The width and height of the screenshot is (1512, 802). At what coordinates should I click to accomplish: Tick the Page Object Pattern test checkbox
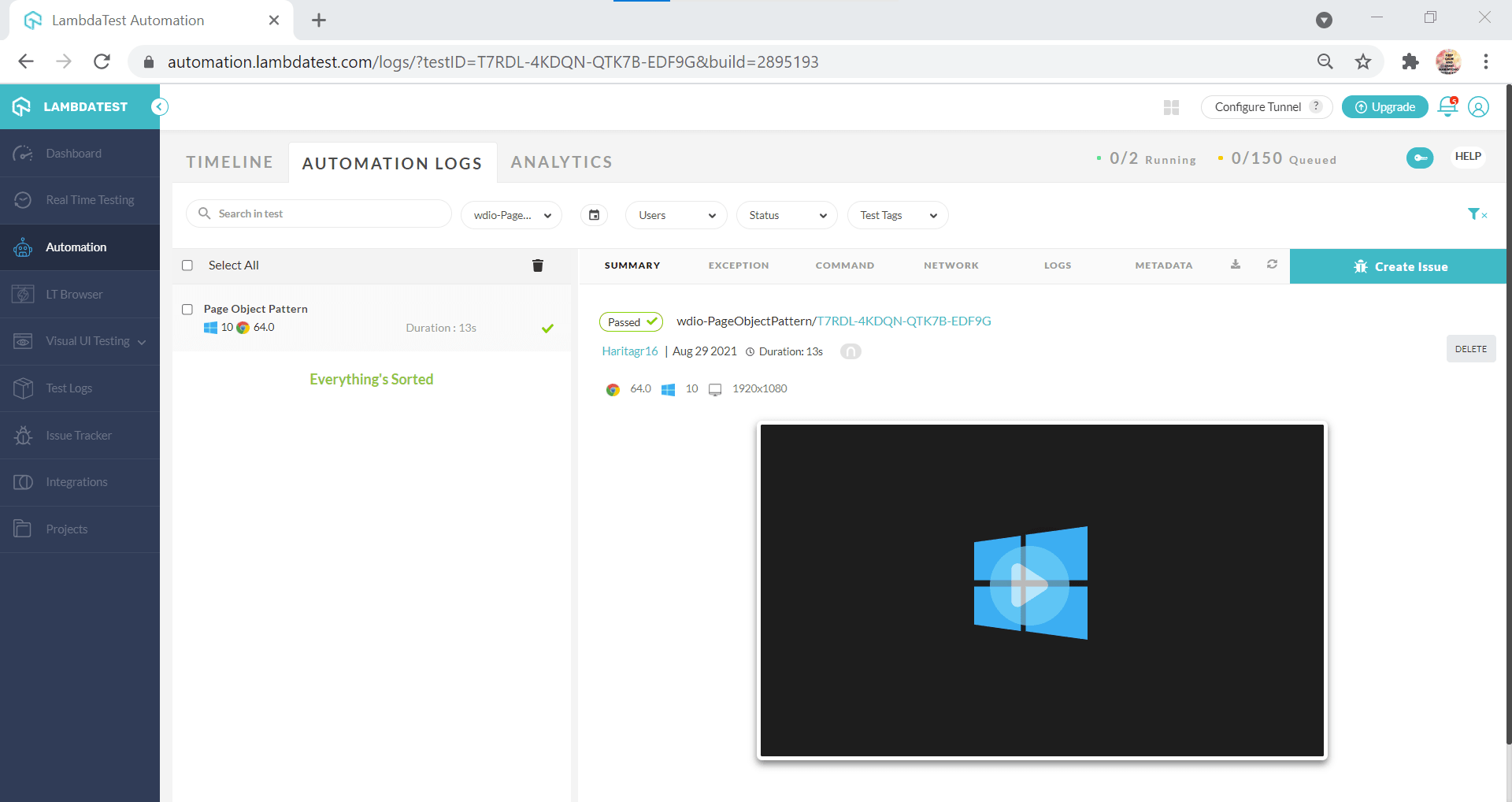pos(187,310)
